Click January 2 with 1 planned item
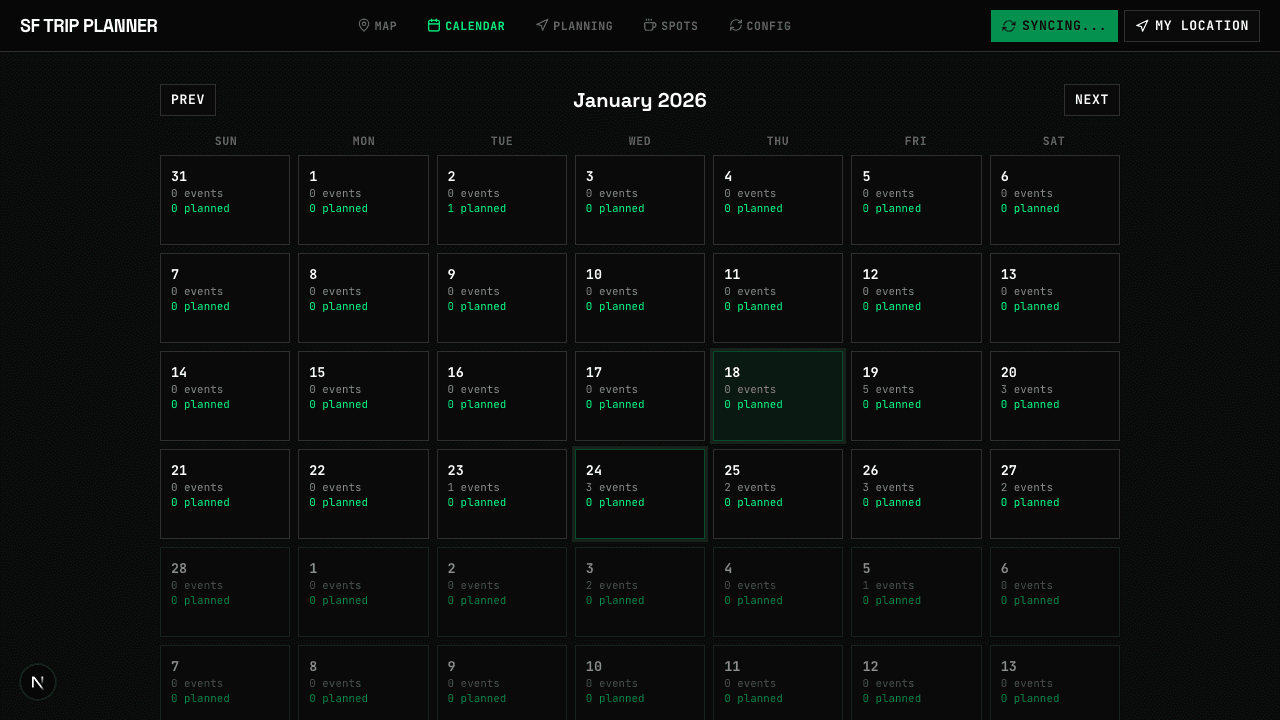The image size is (1280, 720). 501,199
